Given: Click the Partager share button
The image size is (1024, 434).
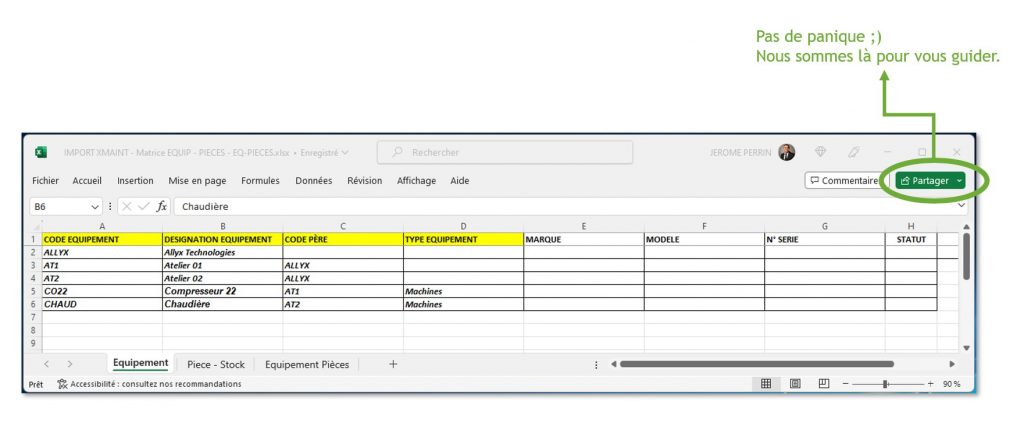Looking at the screenshot, I should [923, 181].
